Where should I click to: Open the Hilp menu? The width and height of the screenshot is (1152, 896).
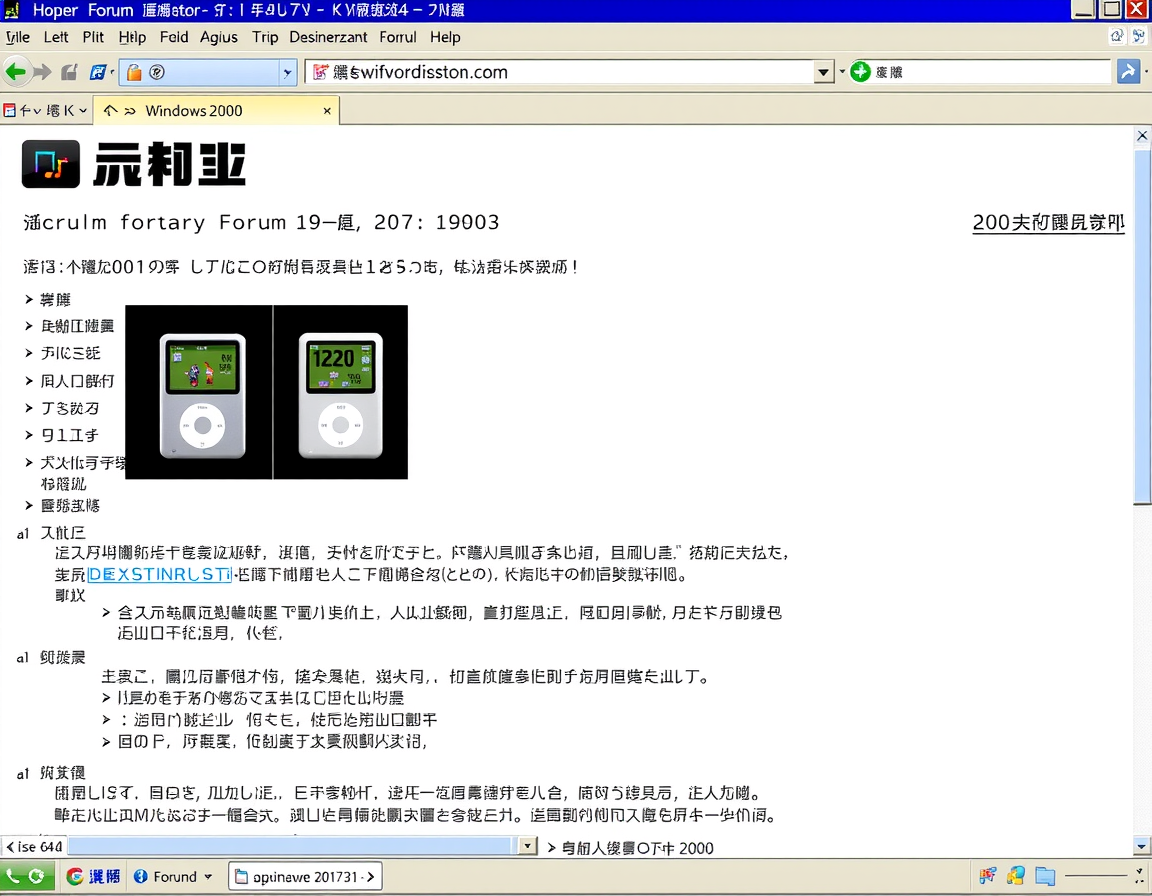(132, 37)
